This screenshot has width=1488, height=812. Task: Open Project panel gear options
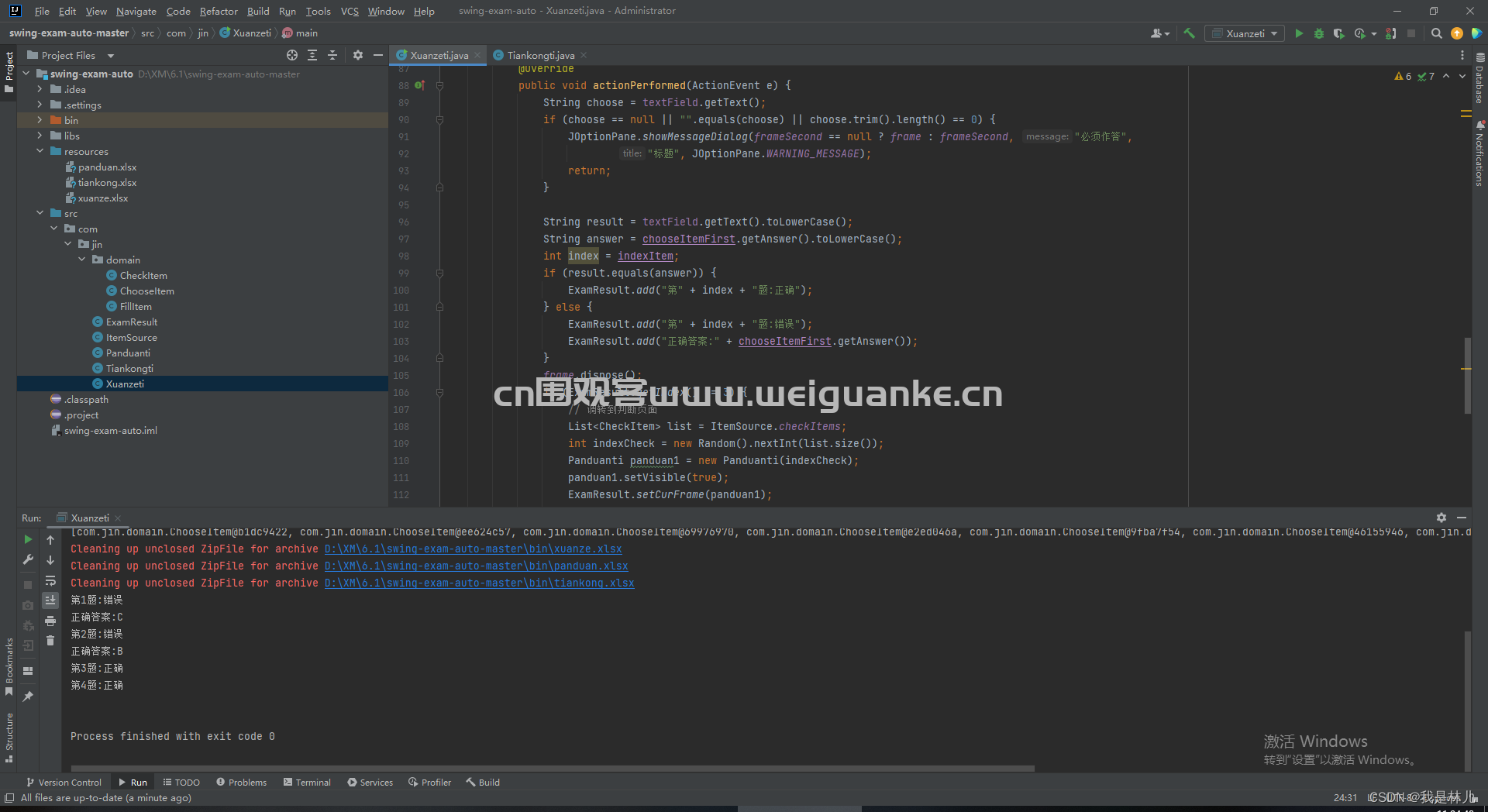tap(357, 55)
